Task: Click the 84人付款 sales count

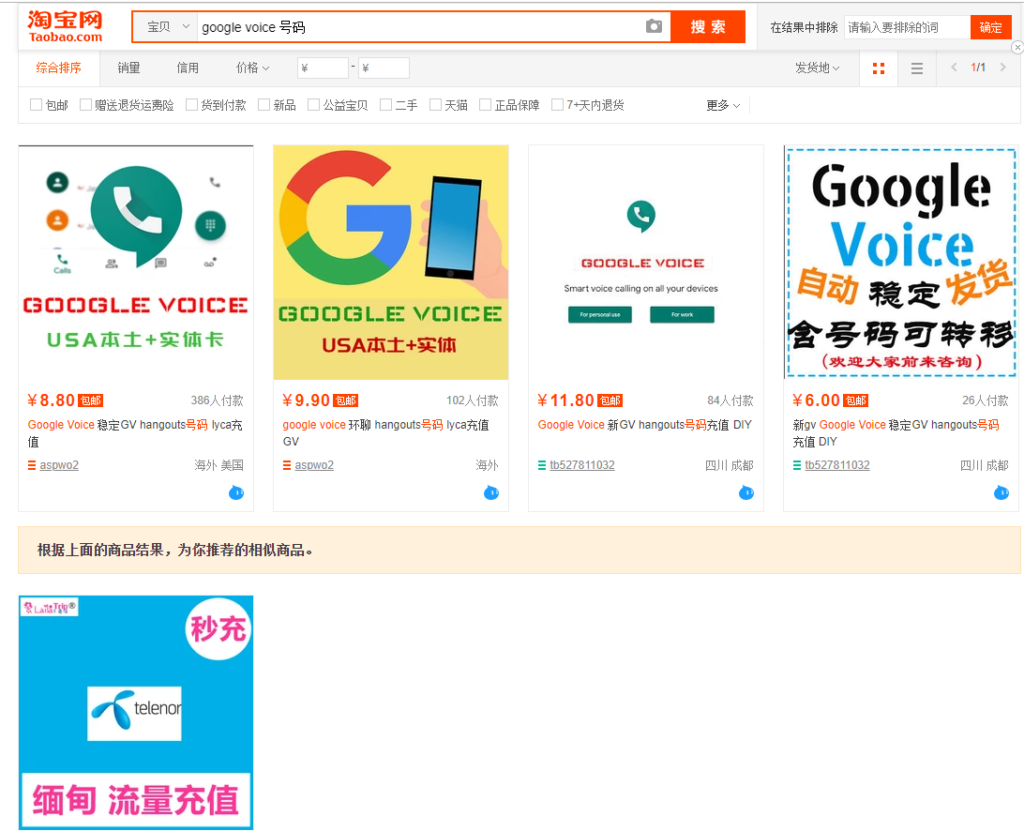Action: point(730,400)
